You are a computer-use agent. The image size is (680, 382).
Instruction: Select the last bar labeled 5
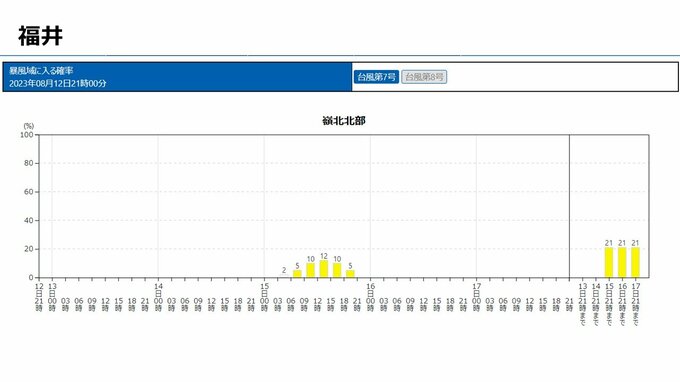350,274
